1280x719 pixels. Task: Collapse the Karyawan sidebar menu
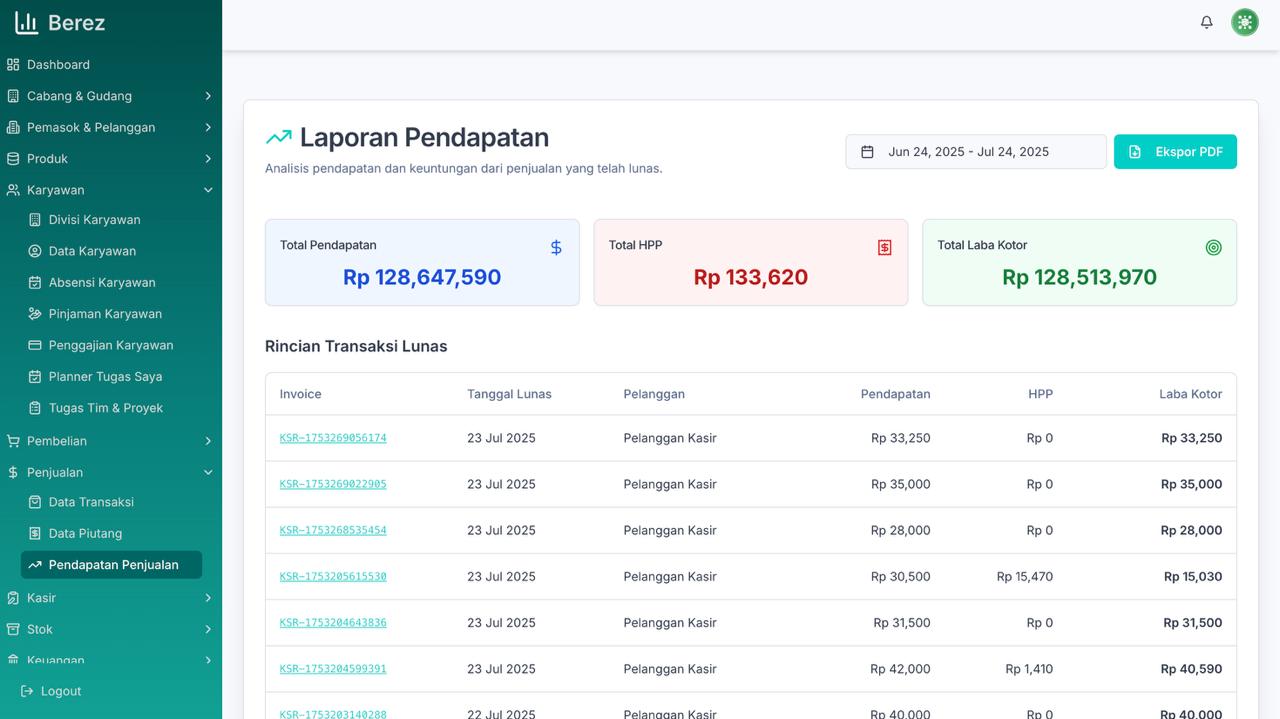pyautogui.click(x=208, y=189)
